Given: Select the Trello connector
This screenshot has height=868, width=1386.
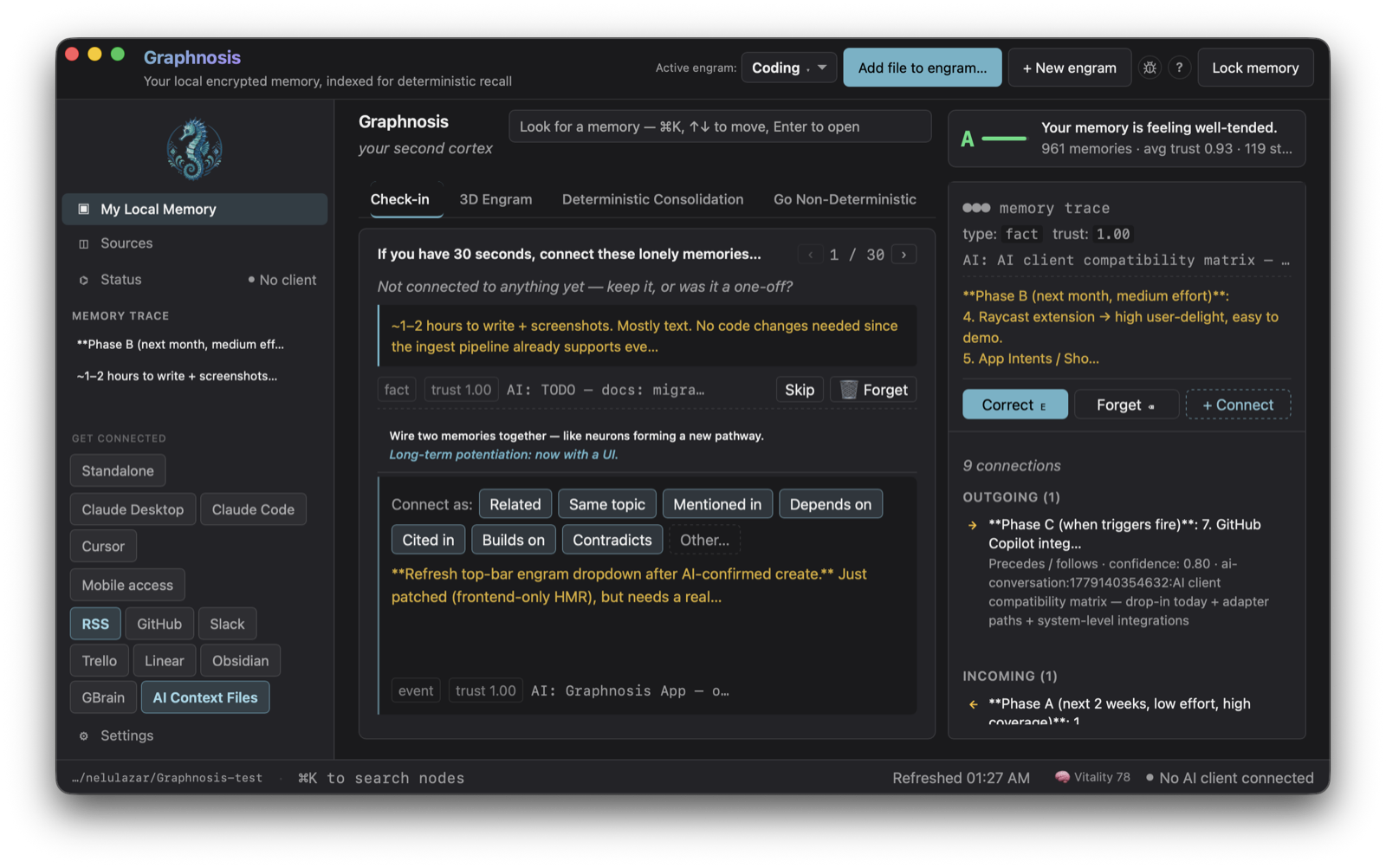Looking at the screenshot, I should (x=100, y=660).
